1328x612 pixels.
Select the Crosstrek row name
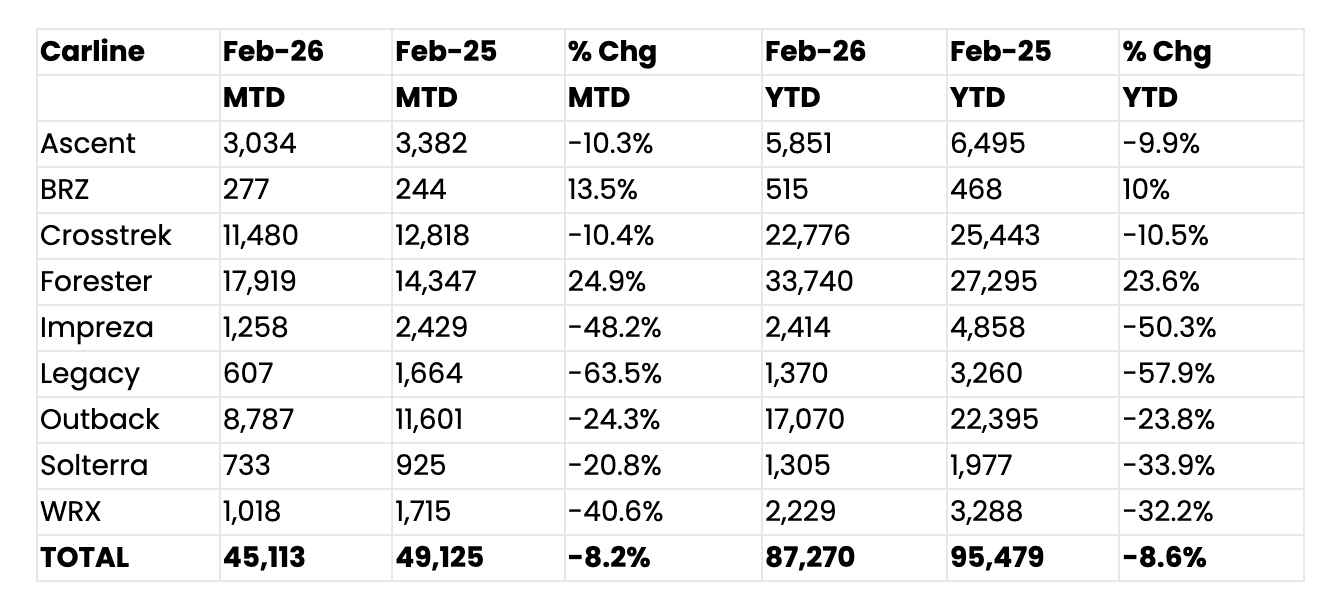click(x=106, y=236)
